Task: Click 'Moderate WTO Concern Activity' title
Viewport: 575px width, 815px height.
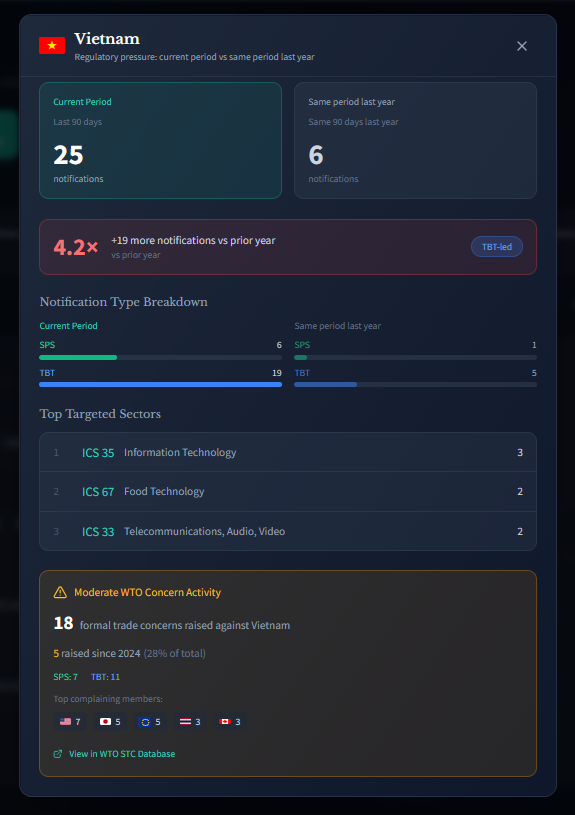Action: click(x=148, y=592)
